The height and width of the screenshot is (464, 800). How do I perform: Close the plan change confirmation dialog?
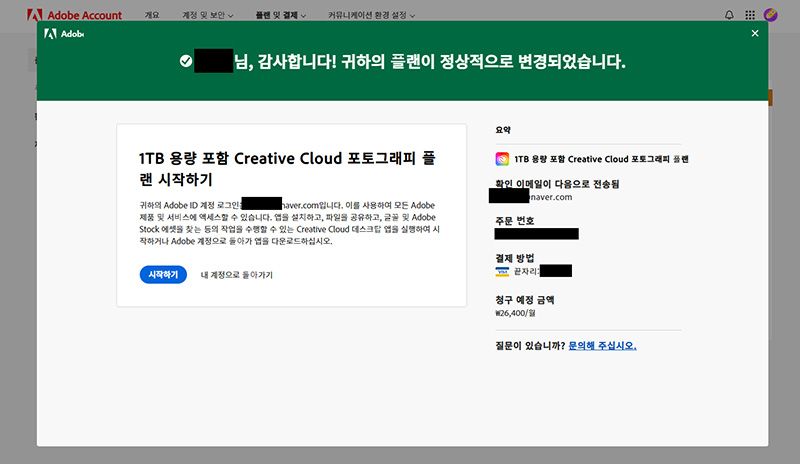point(755,33)
